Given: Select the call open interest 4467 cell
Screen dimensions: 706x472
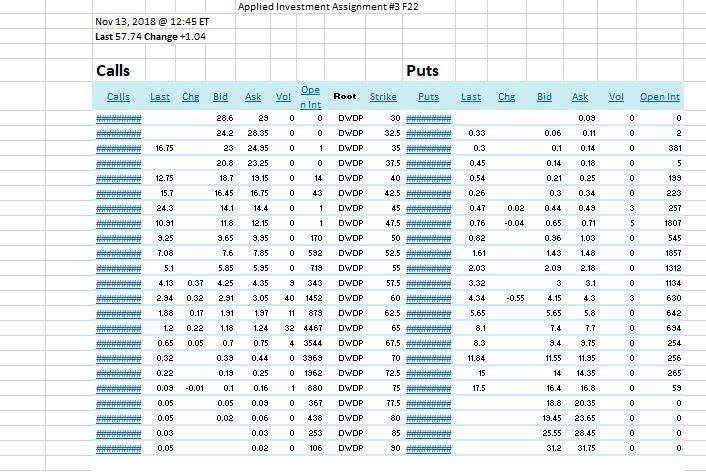Looking at the screenshot, I should click(313, 328).
